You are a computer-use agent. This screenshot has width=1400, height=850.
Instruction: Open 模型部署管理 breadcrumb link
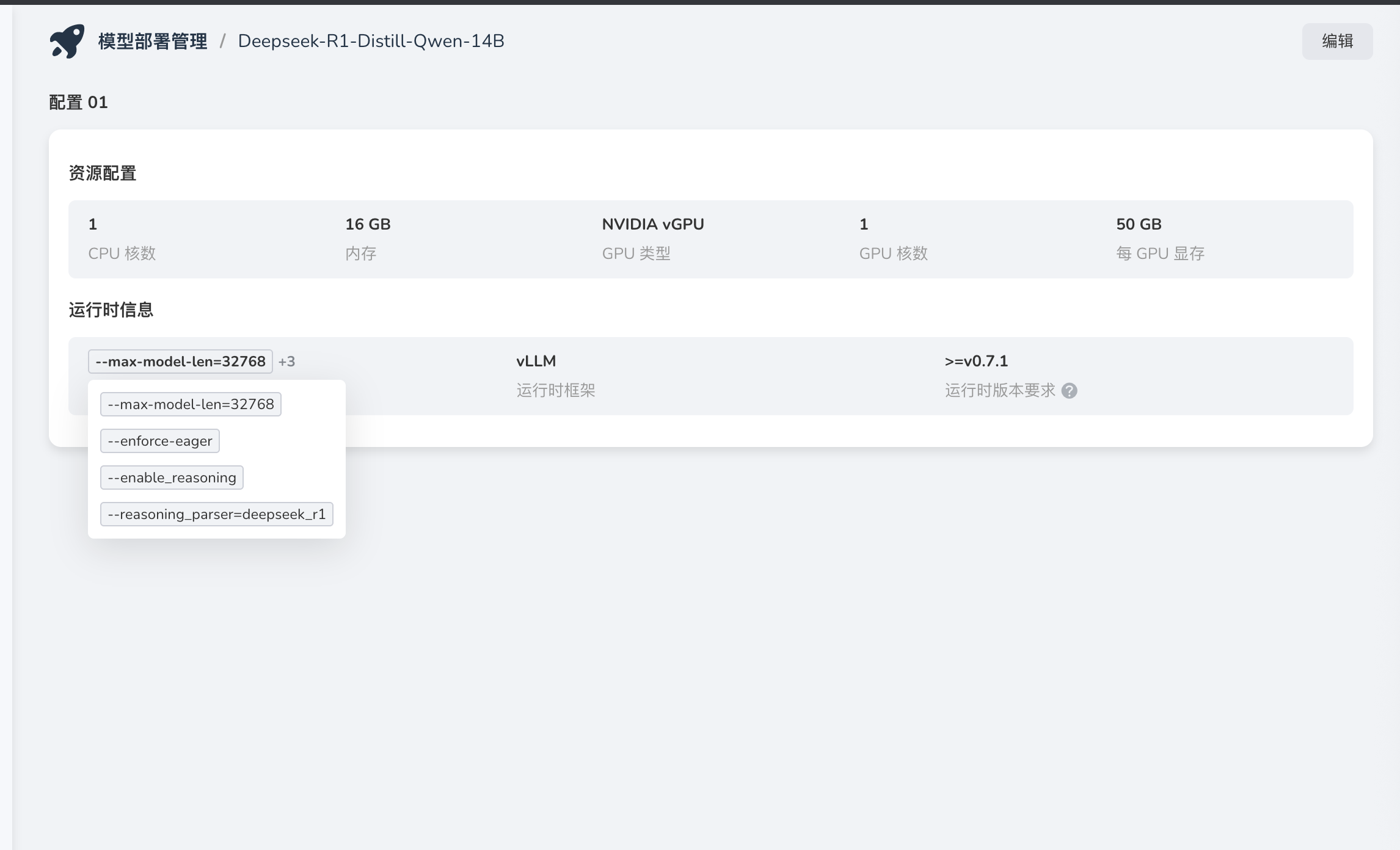[153, 42]
